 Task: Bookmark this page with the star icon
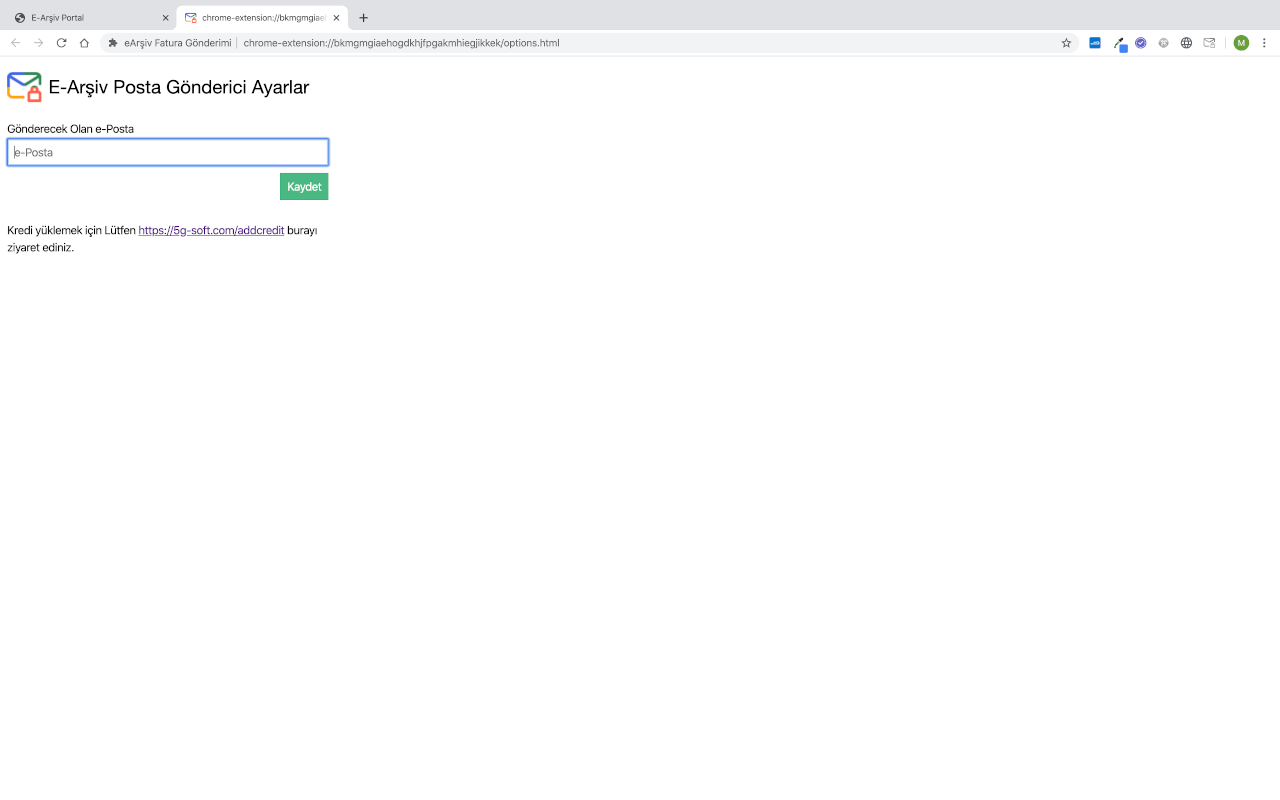click(x=1066, y=43)
